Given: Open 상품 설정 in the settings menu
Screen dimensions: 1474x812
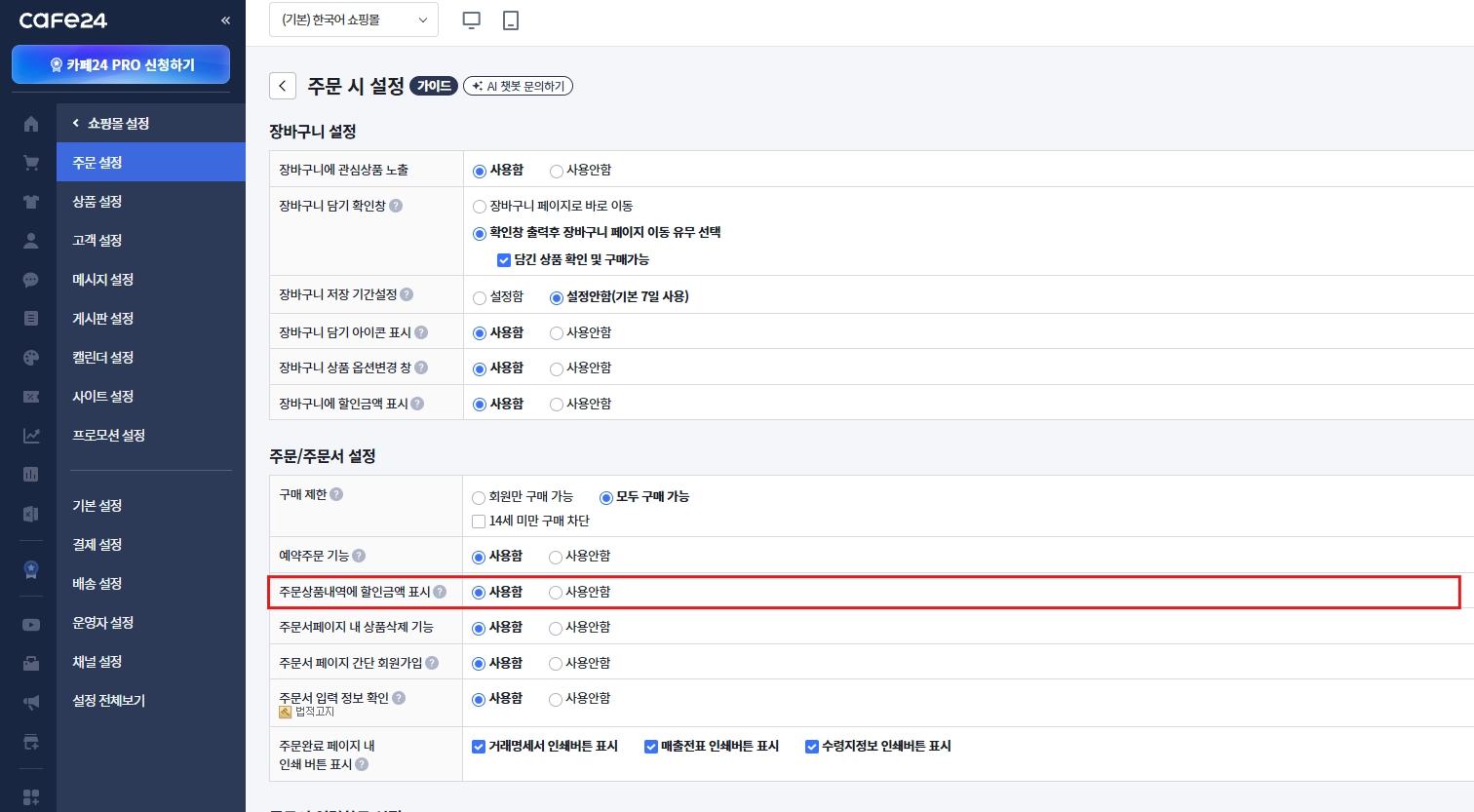Looking at the screenshot, I should point(97,202).
